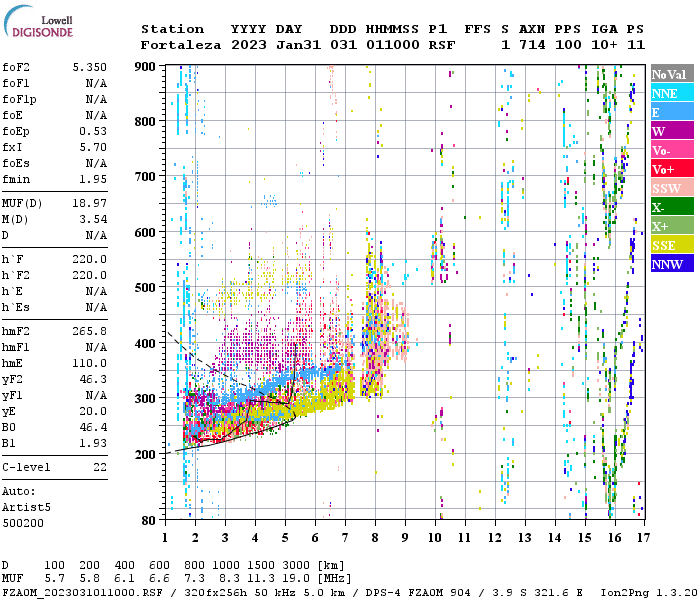Click the 500 km height axis label
Screen dimensions: 700x600
tap(145, 288)
